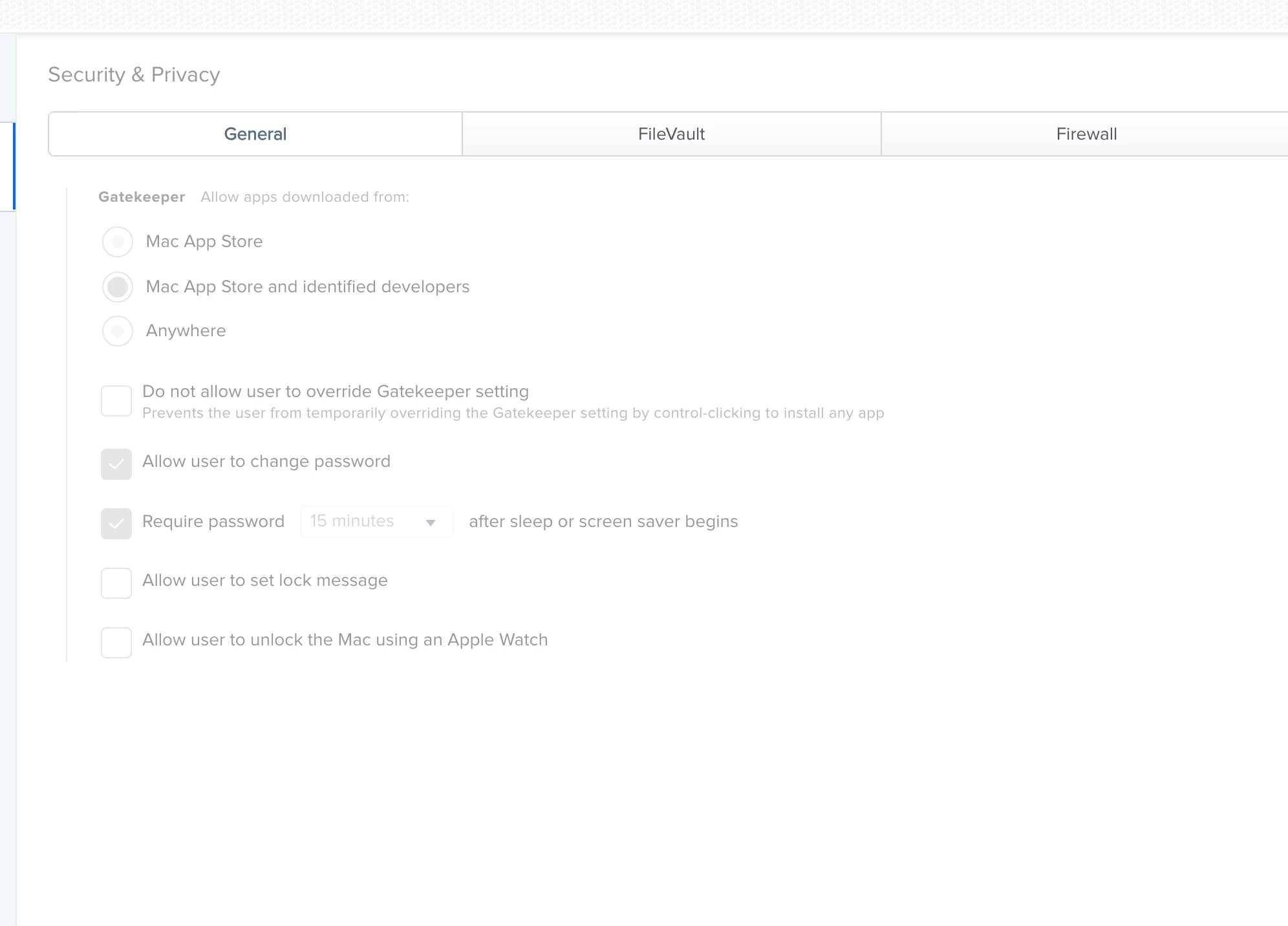Screen dimensions: 1288x926
Task: Uncheck Allow user to change password
Action: pyautogui.click(x=116, y=464)
